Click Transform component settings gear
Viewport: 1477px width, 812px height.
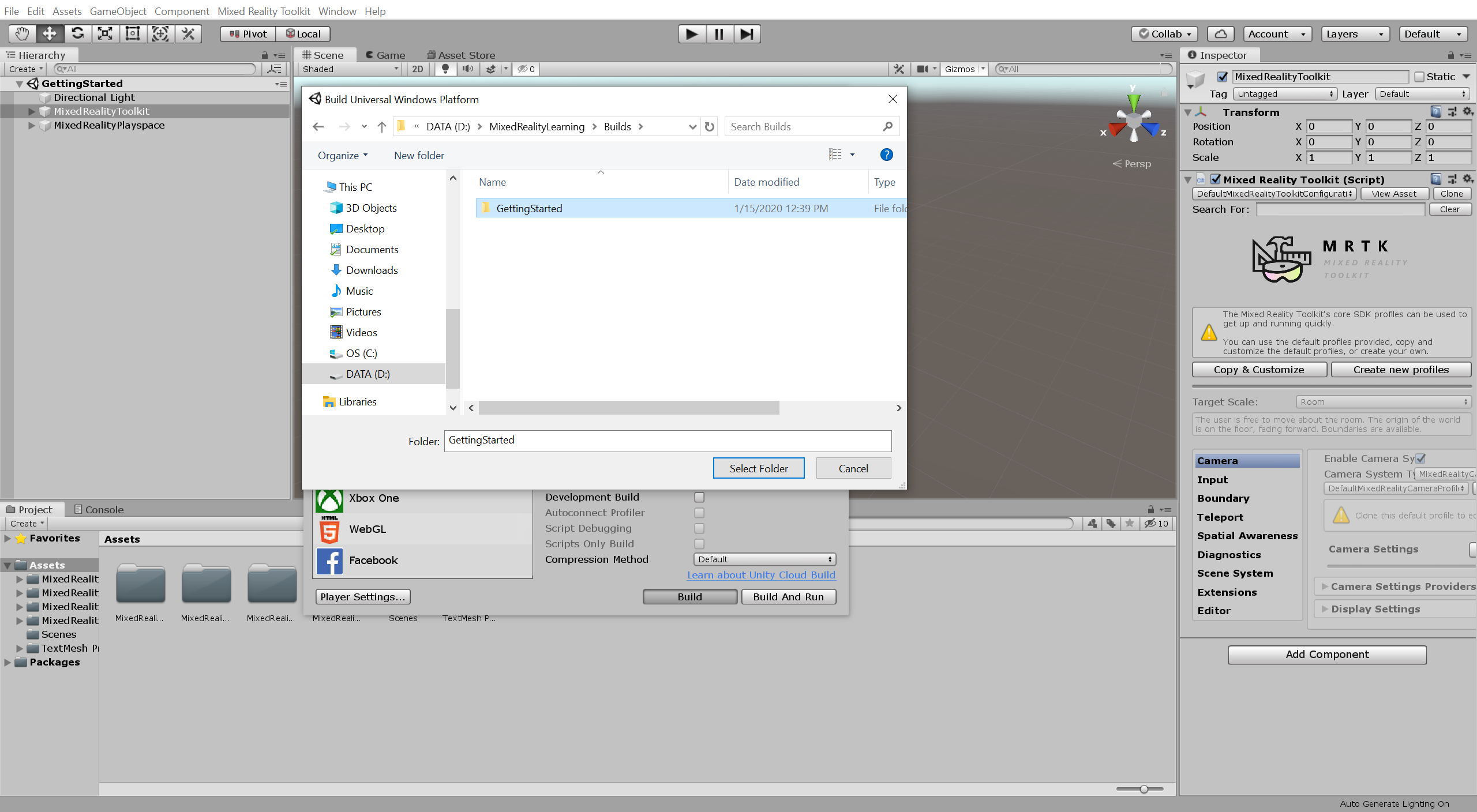[x=1468, y=112]
